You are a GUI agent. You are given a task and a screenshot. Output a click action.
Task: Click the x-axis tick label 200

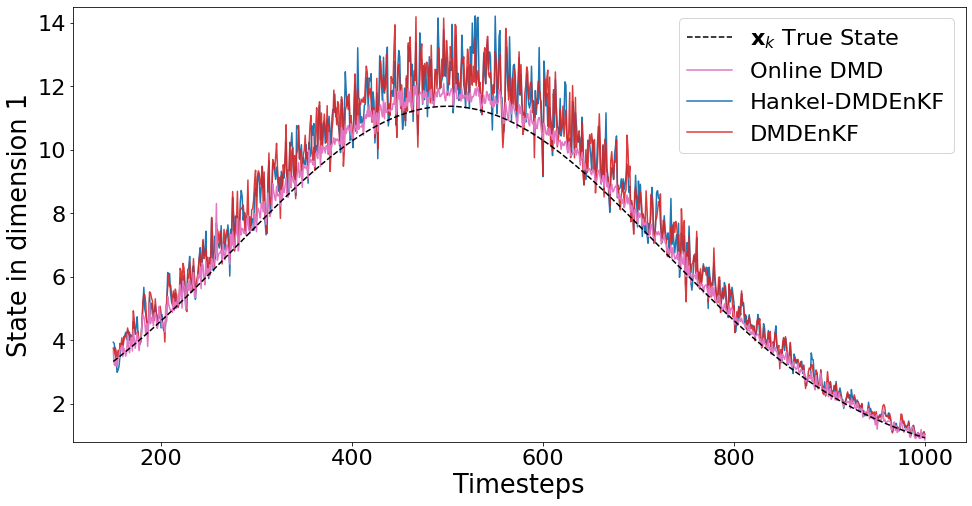pos(161,458)
